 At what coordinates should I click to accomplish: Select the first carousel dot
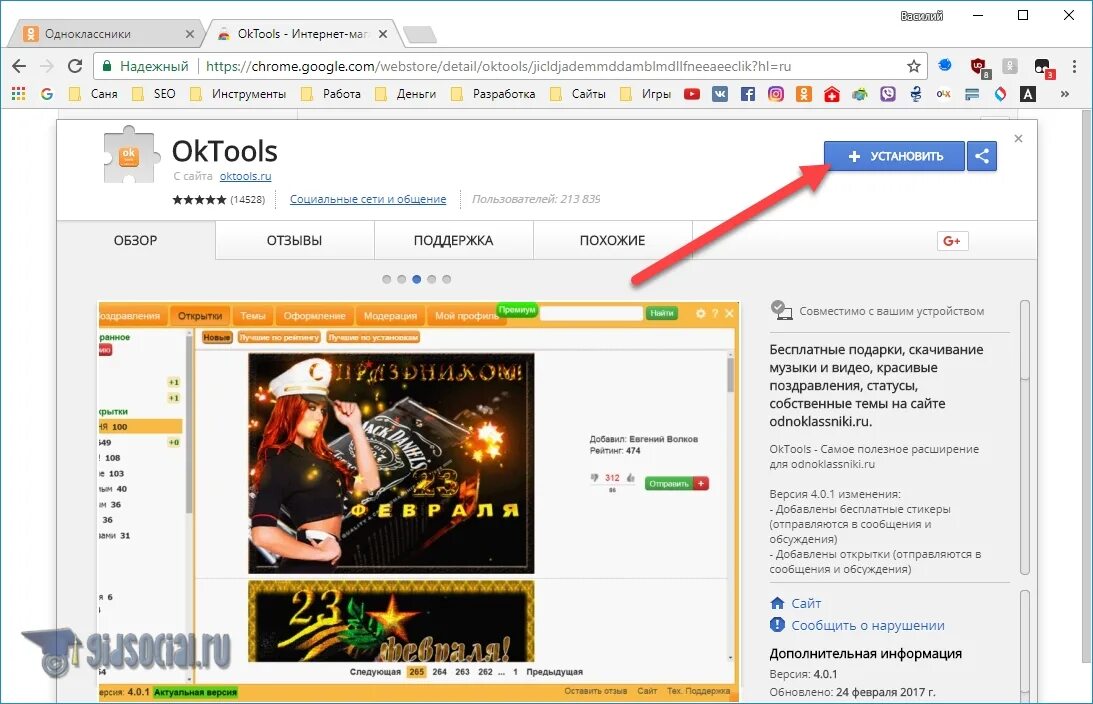[x=387, y=280]
